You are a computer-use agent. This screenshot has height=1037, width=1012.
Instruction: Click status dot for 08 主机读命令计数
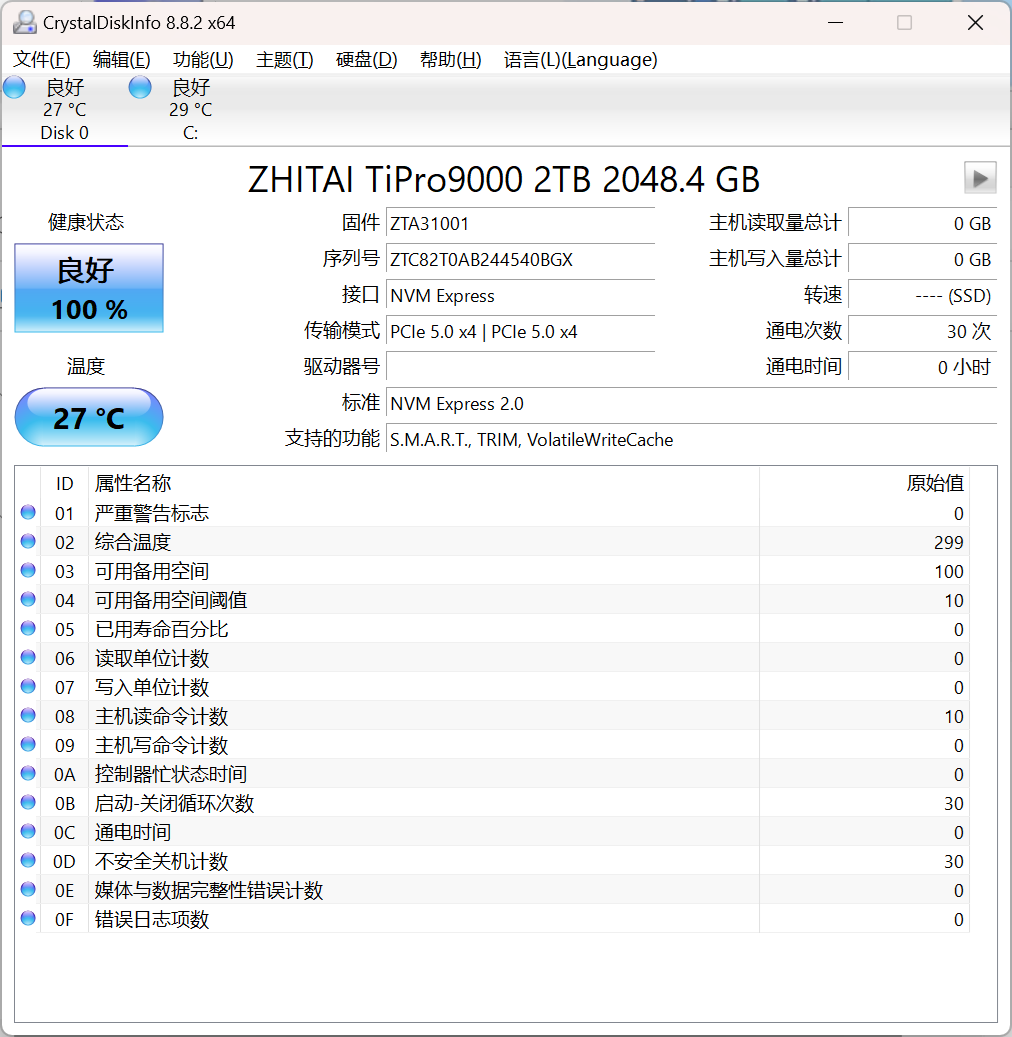pyautogui.click(x=28, y=715)
